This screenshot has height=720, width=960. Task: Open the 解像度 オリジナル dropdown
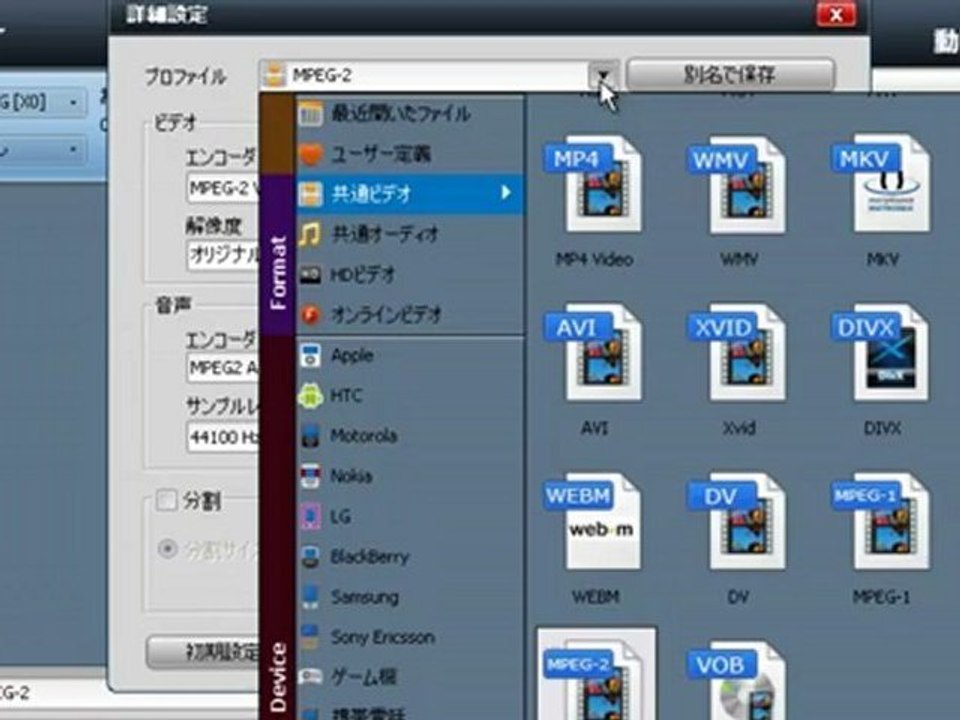click(222, 254)
